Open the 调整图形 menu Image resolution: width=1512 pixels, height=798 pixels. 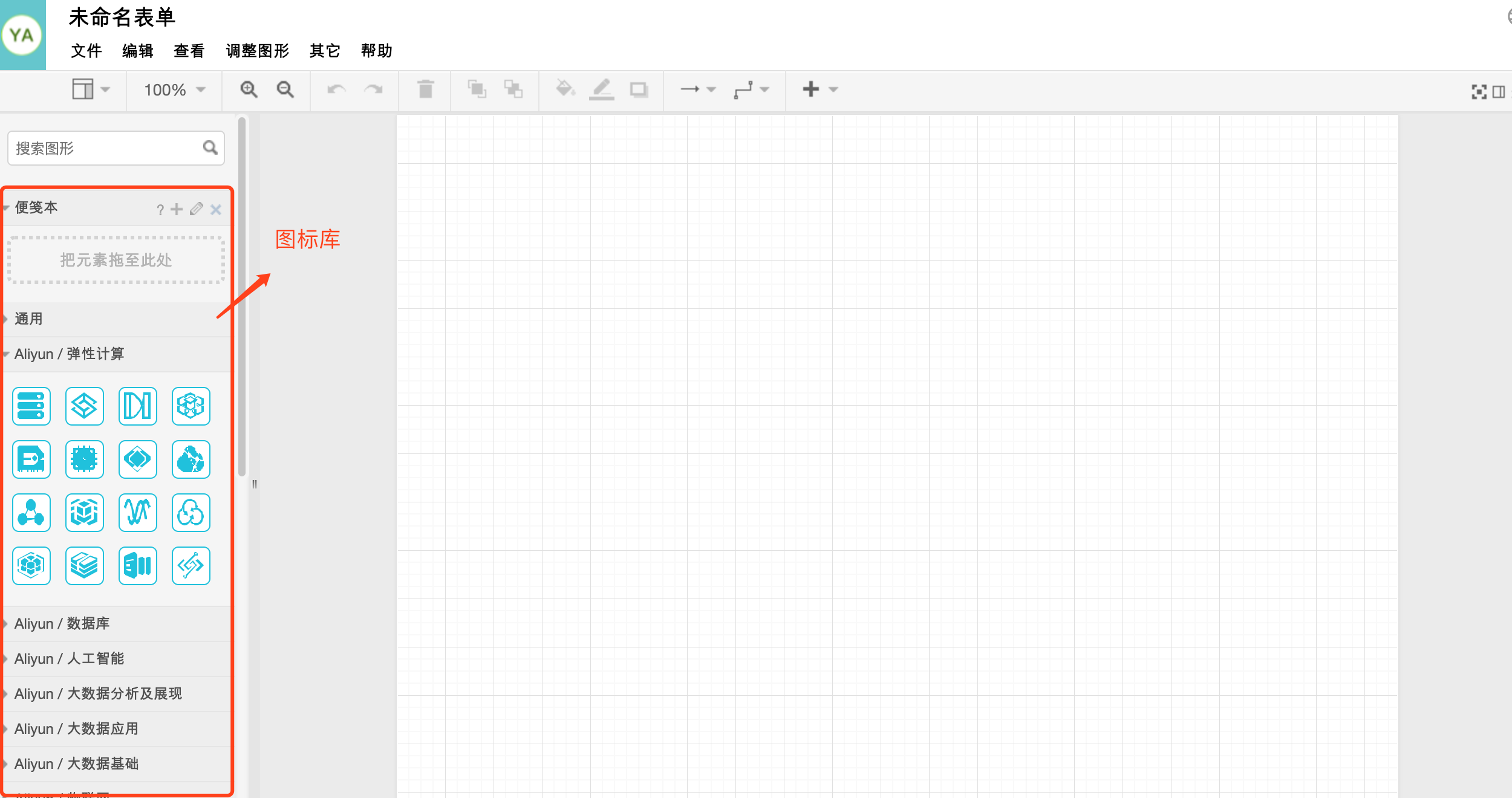tap(258, 51)
